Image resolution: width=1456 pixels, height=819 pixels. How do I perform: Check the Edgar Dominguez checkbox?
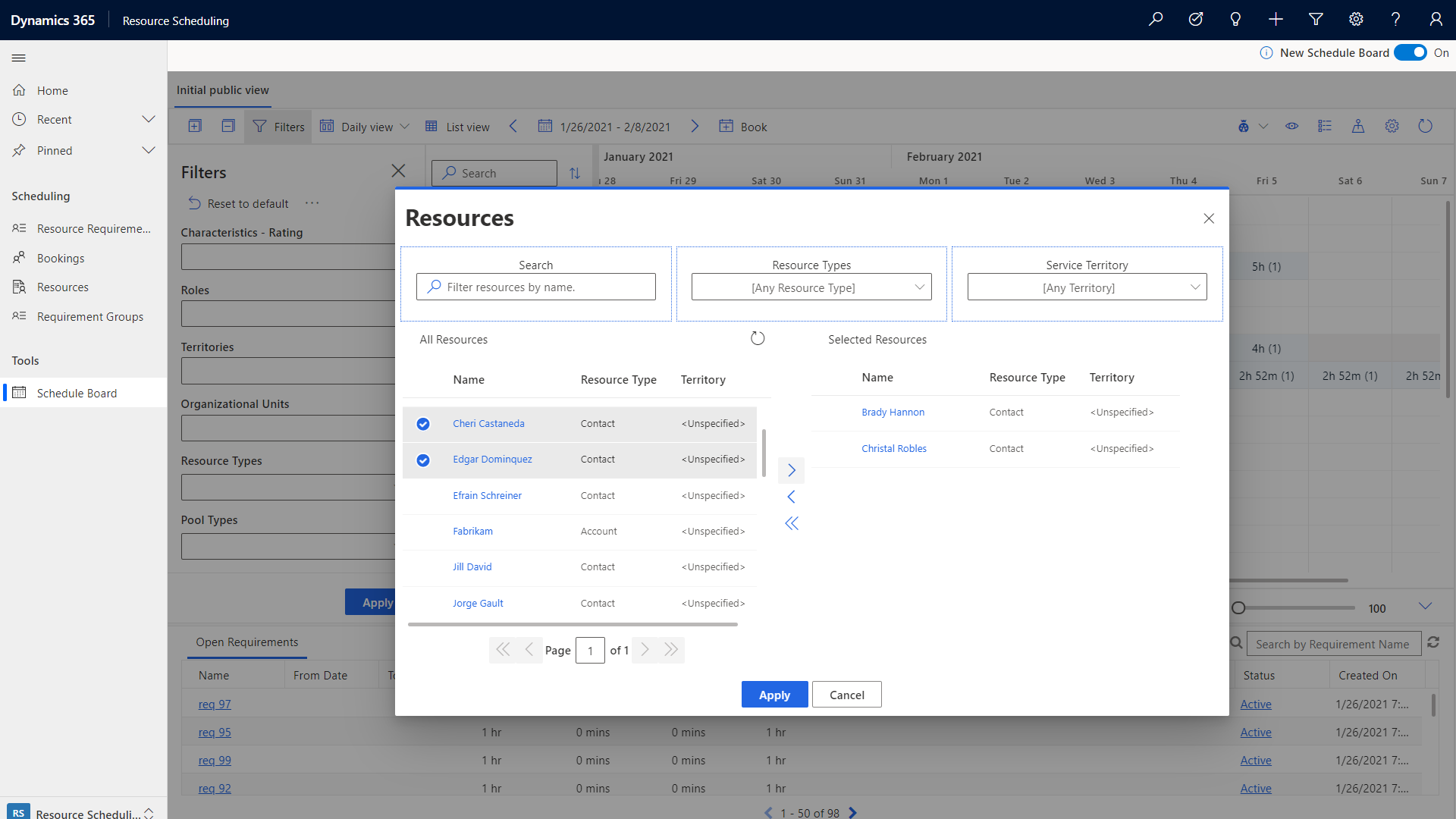coord(423,459)
